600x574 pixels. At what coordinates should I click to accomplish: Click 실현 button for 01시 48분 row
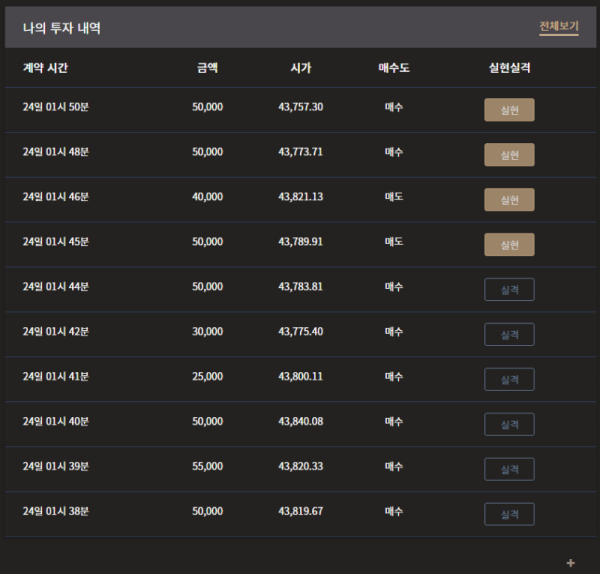coord(509,155)
